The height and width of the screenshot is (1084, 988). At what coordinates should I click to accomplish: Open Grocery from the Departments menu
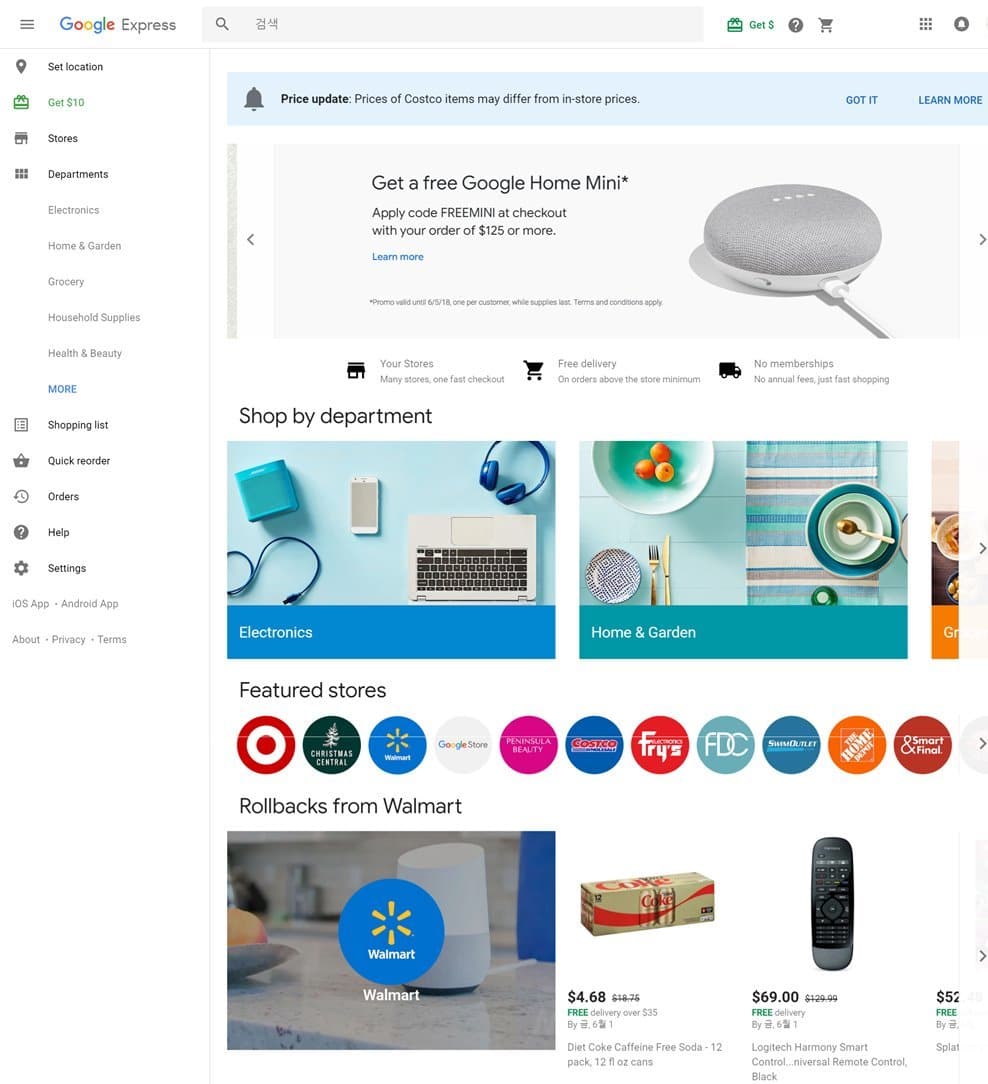tap(66, 282)
